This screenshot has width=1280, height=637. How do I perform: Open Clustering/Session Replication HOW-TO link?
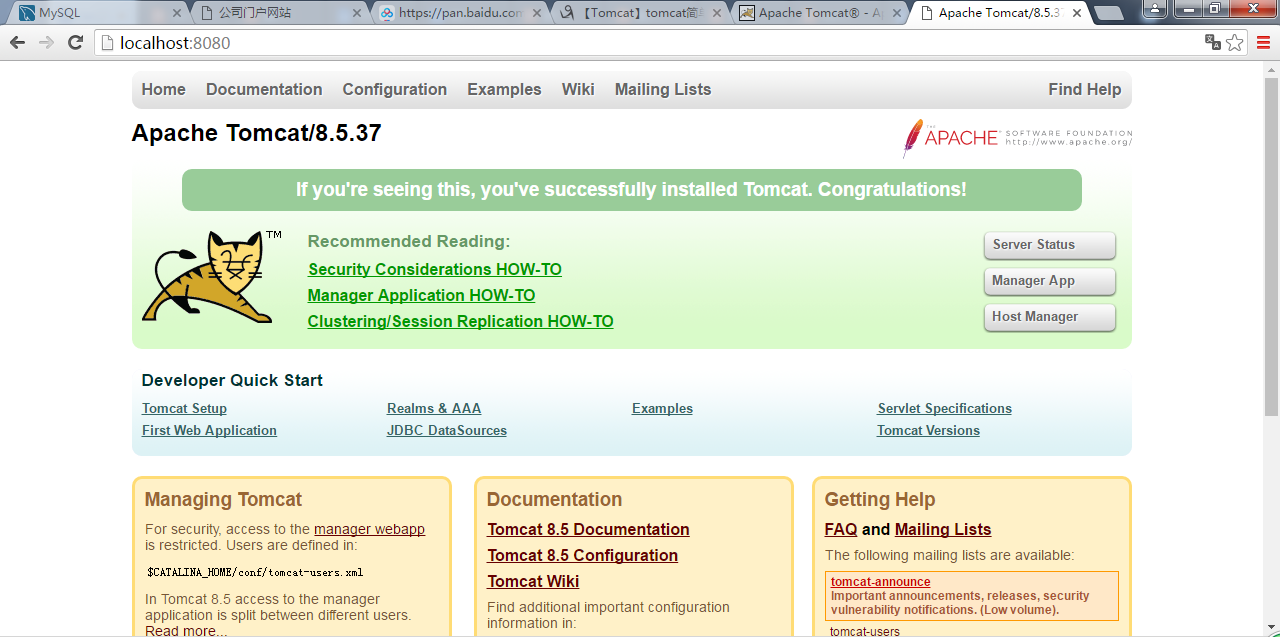pyautogui.click(x=460, y=321)
